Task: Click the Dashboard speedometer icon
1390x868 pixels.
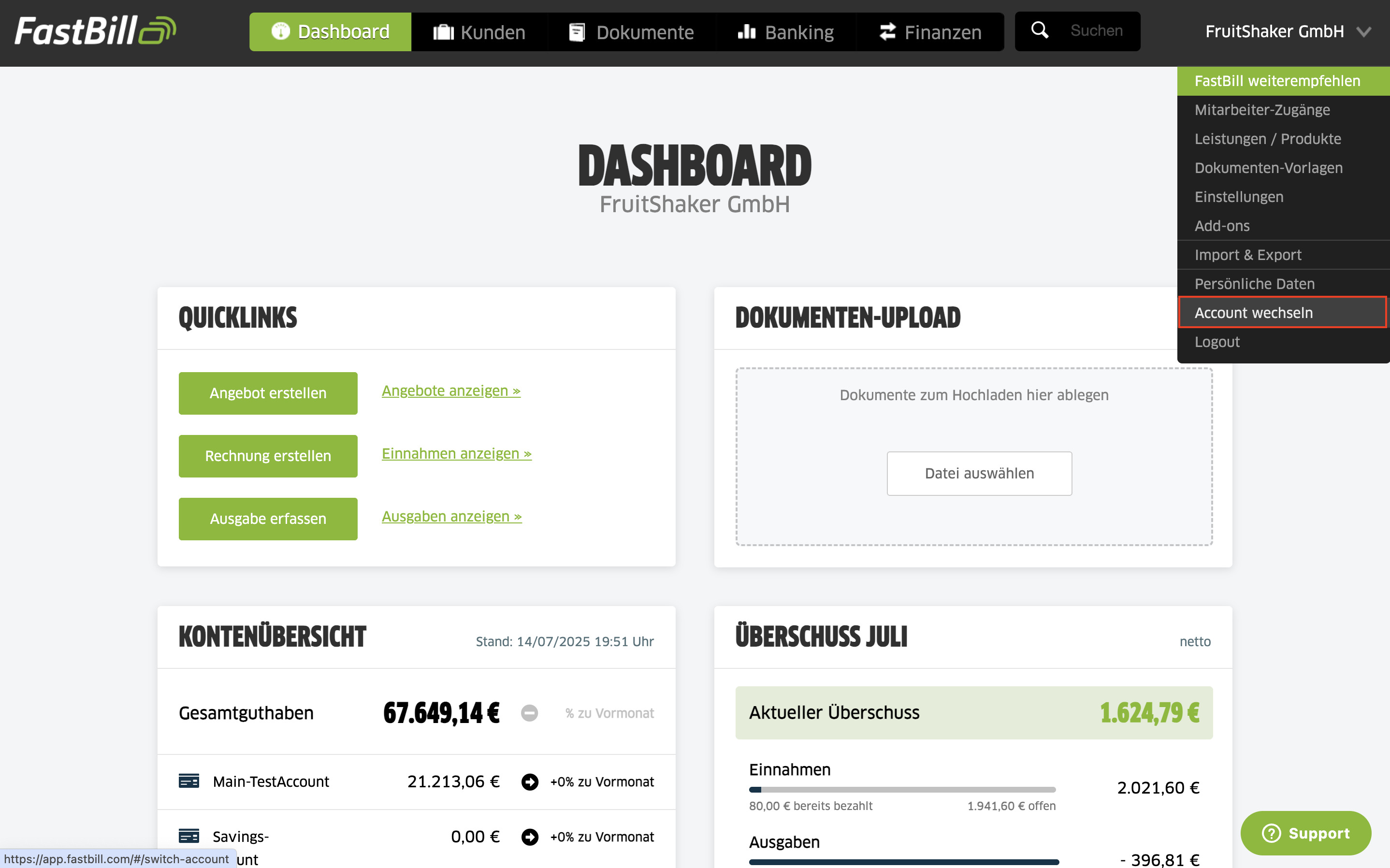Action: [281, 31]
